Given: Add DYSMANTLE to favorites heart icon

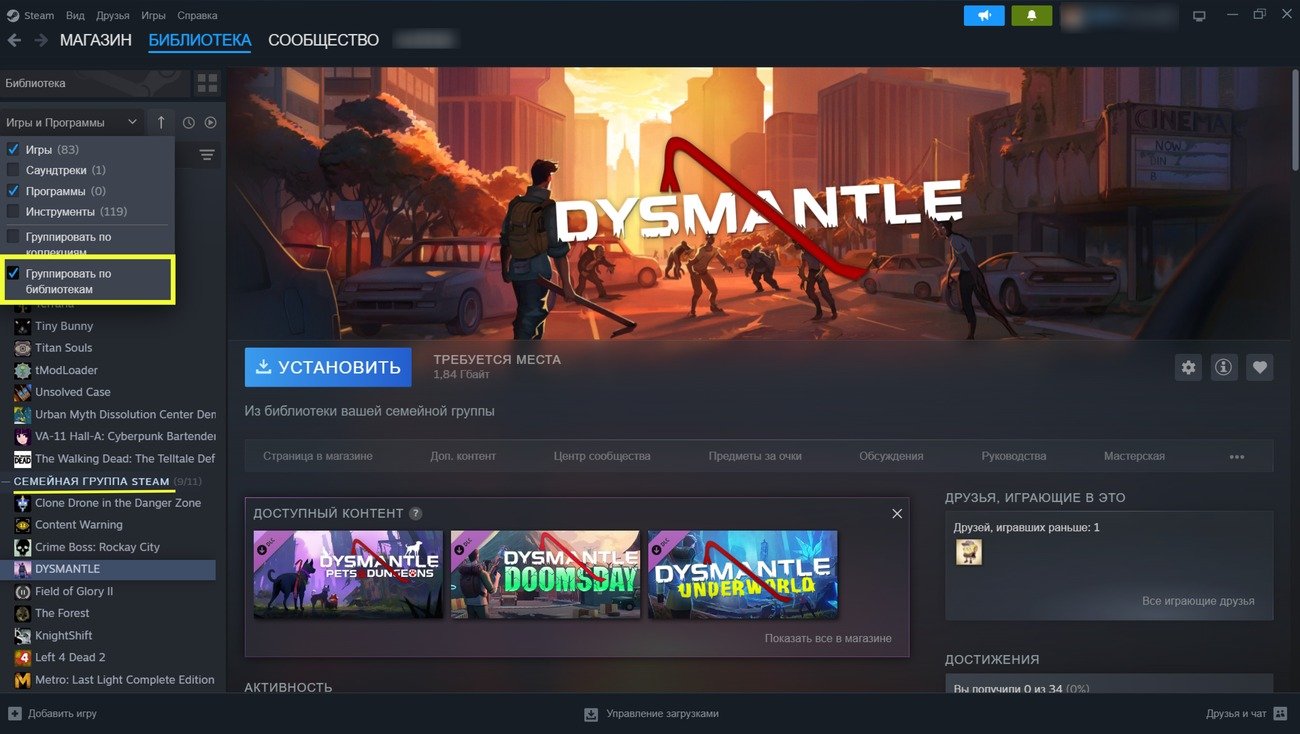Looking at the screenshot, I should (1259, 367).
